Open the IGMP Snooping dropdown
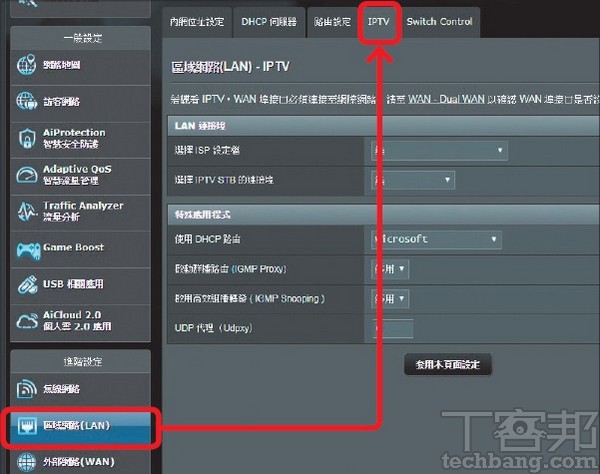The image size is (600, 474). point(389,298)
